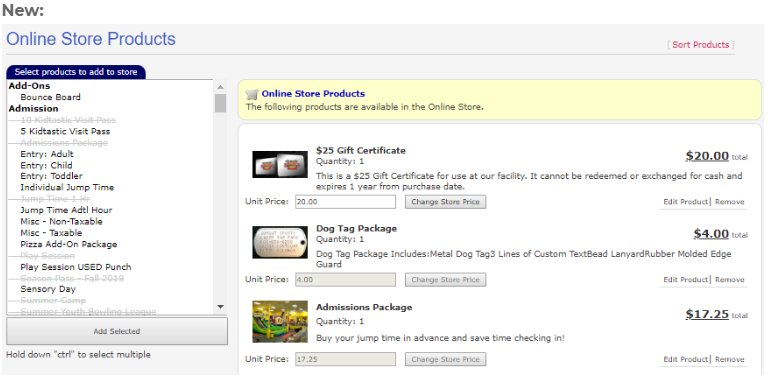Image resolution: width=770 pixels, height=386 pixels.
Task: Click the $25 Gift Certificate product title
Action: click(x=361, y=151)
